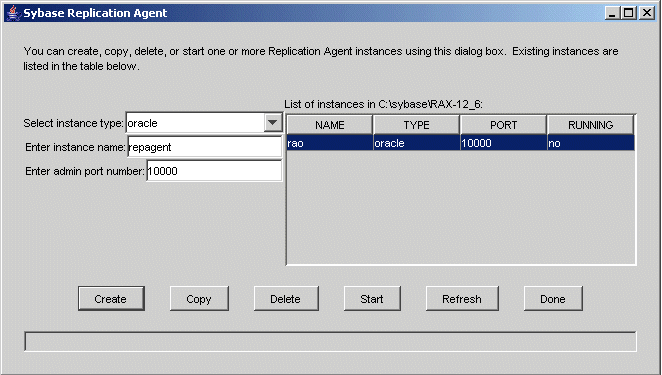This screenshot has width=662, height=375.
Task: Click the empty status bar field at bottom
Action: [x=330, y=341]
